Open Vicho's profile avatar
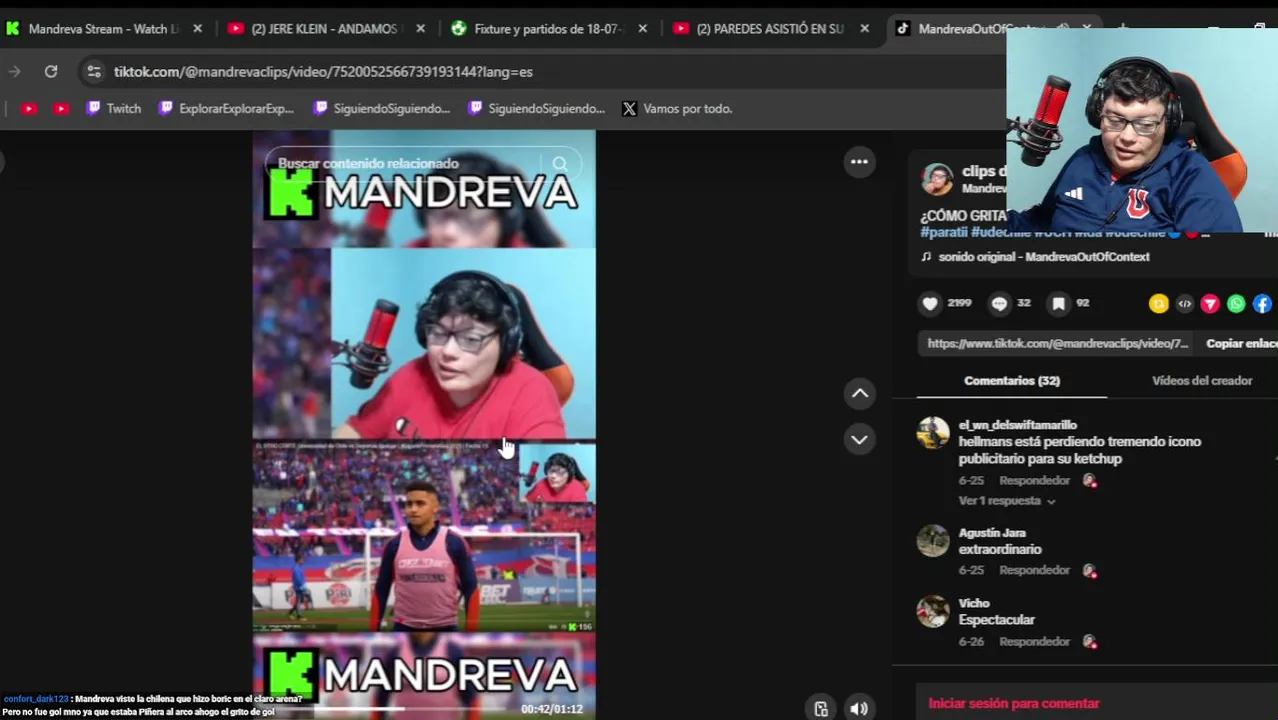1278x720 pixels. click(x=933, y=611)
